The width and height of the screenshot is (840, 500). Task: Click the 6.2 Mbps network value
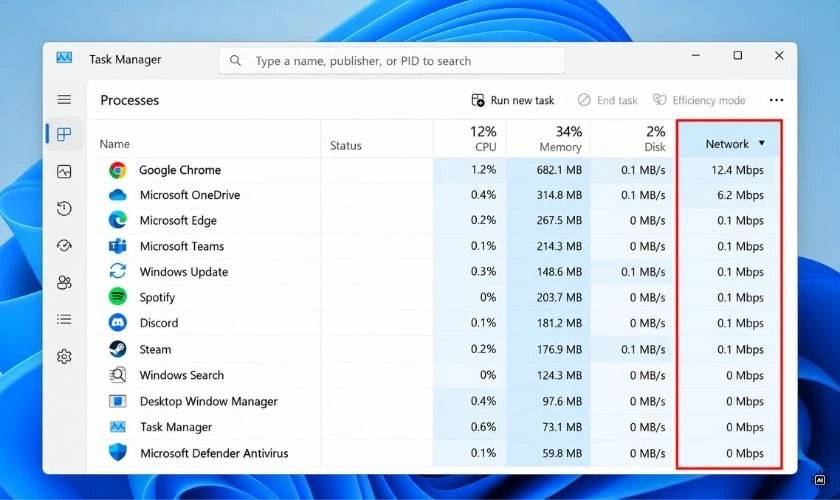coord(740,195)
